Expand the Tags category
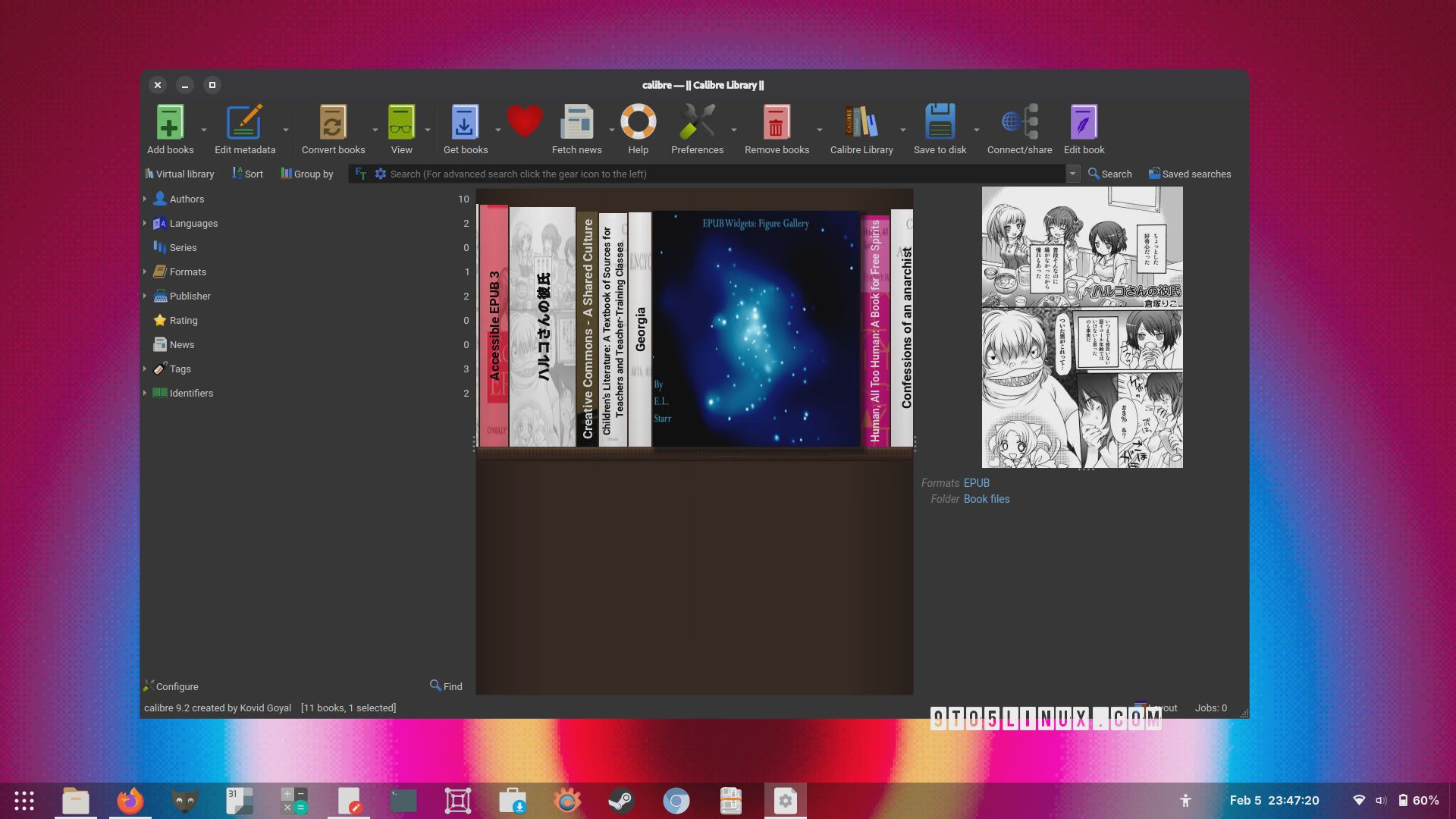The image size is (1456, 819). point(145,369)
